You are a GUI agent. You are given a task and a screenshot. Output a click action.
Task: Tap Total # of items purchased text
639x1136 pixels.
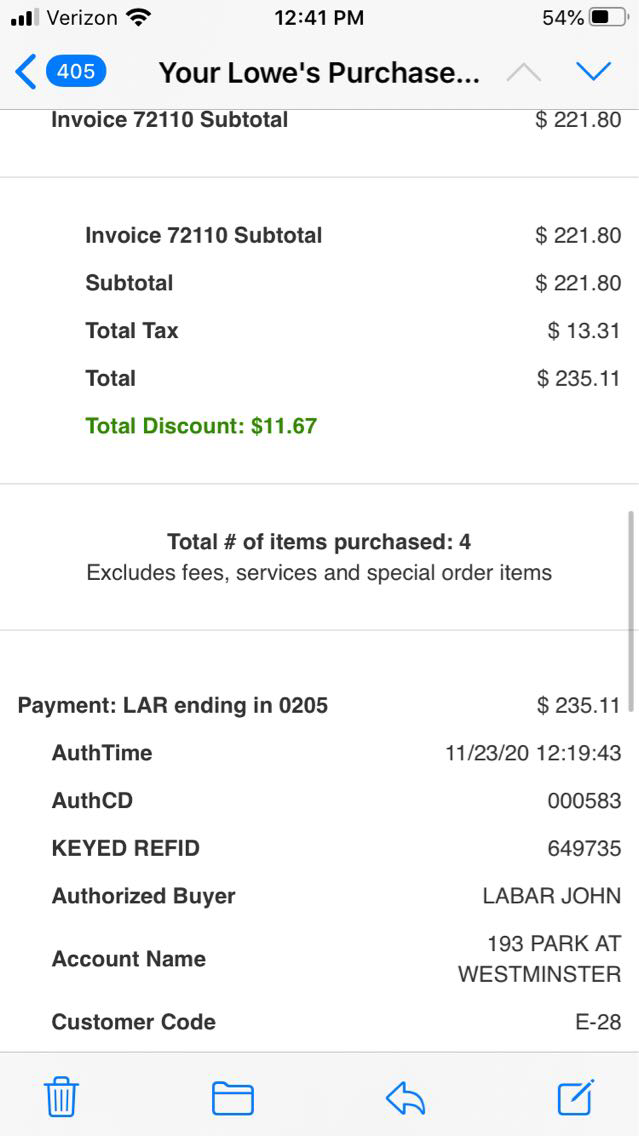pyautogui.click(x=319, y=542)
